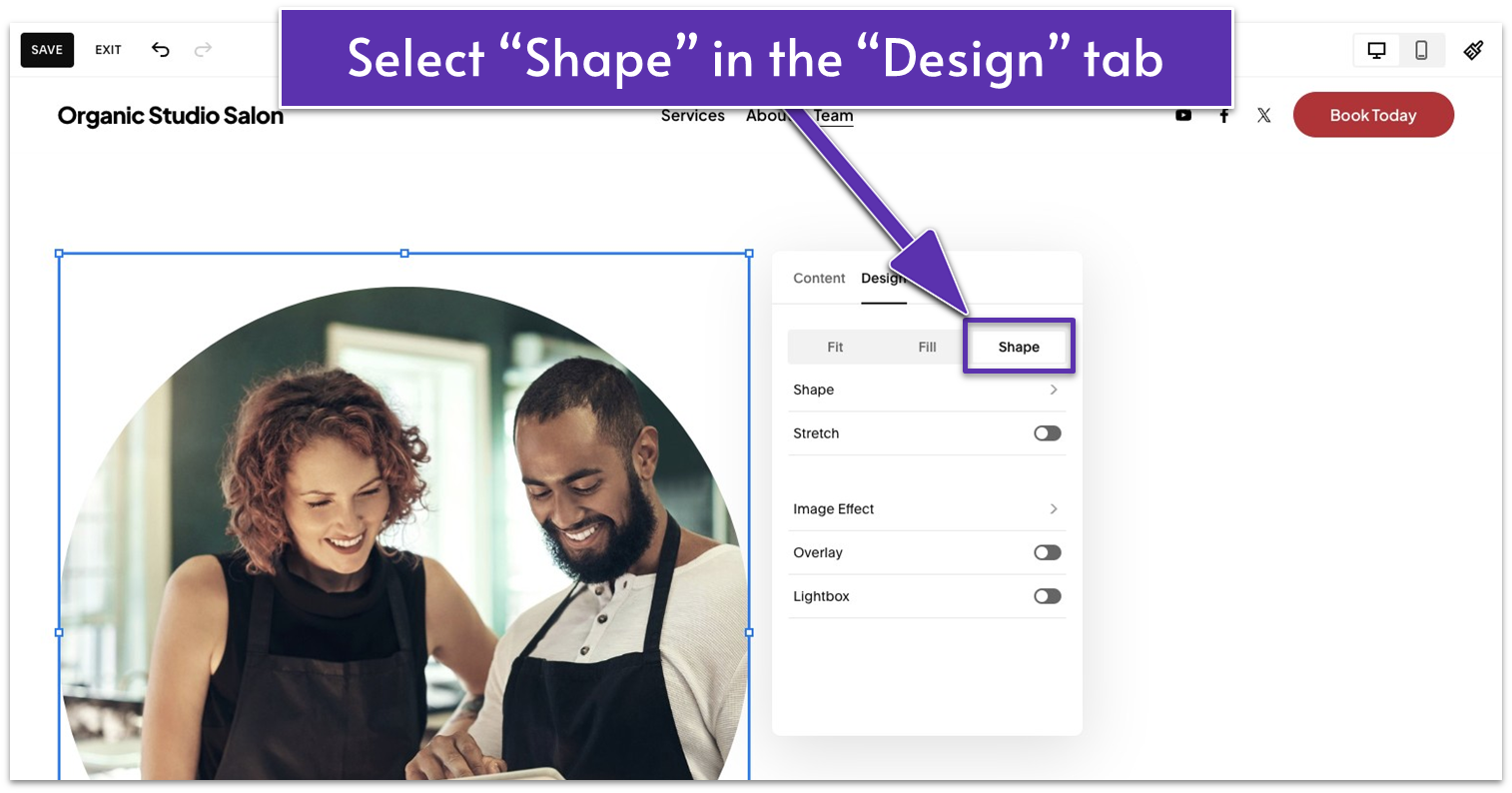
Task: Click the "Overlay" label
Action: 818,552
